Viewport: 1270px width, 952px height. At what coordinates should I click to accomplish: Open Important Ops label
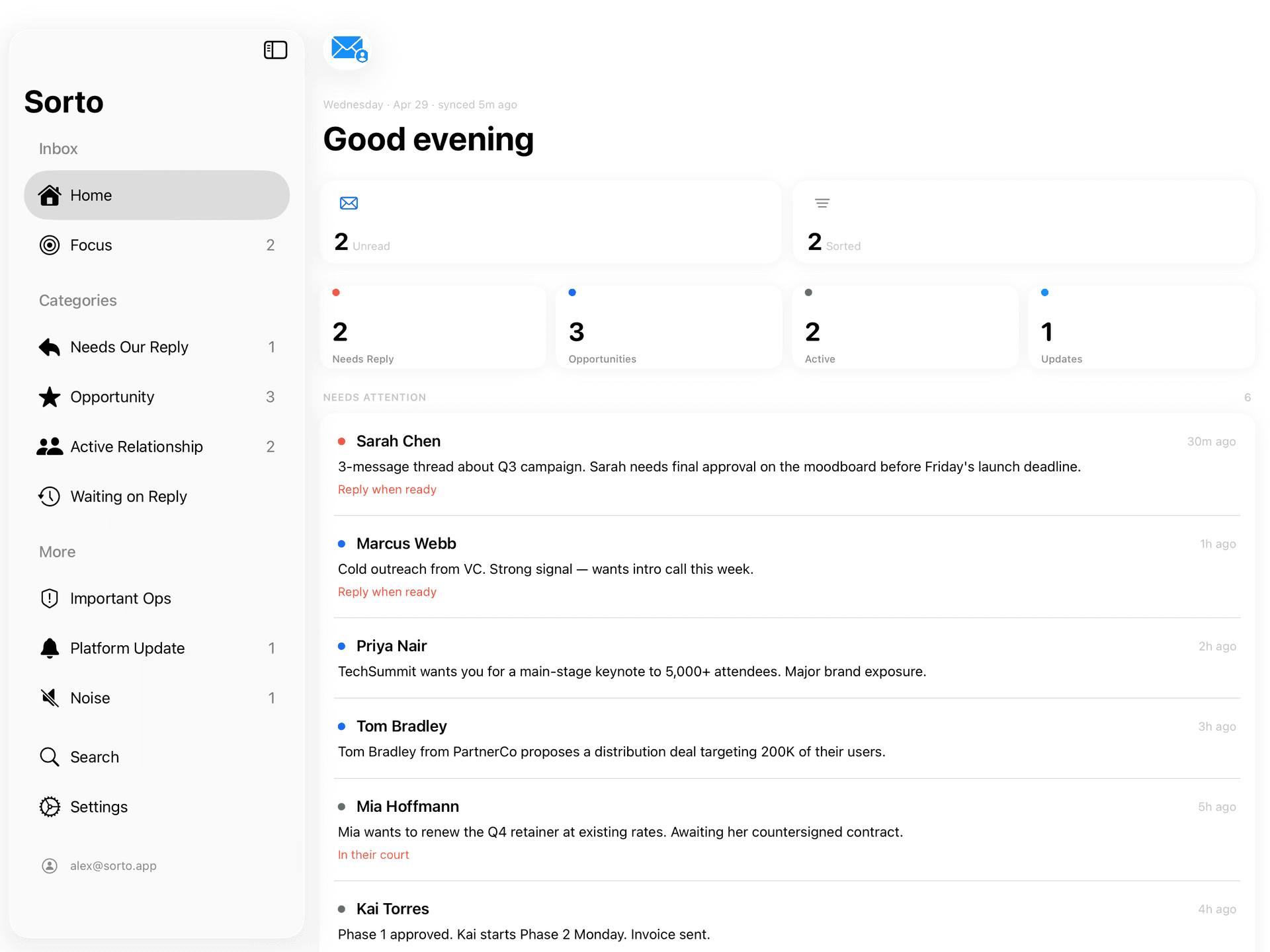click(x=121, y=598)
